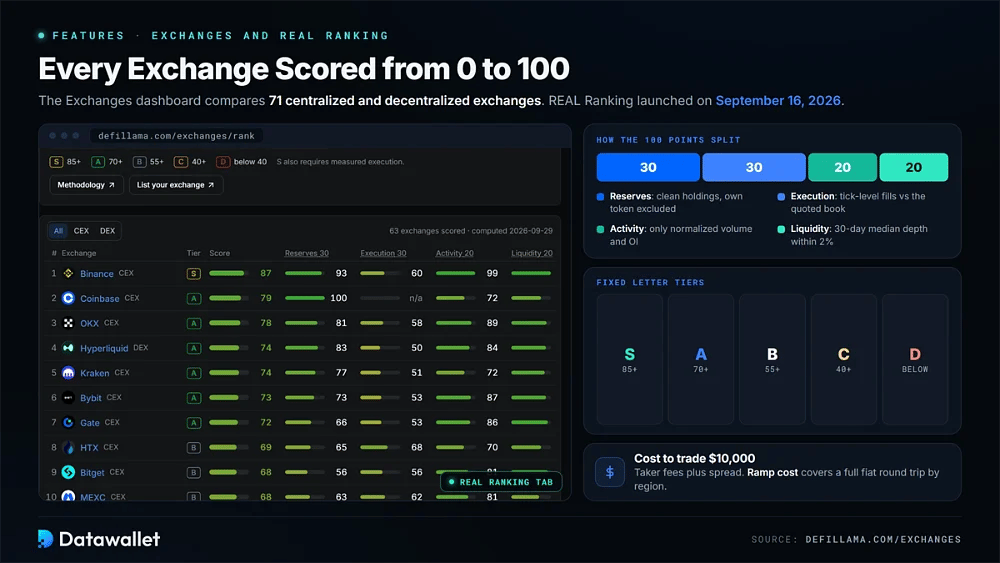Click the dark green 20 points segment
The image size is (1000, 563).
(842, 167)
